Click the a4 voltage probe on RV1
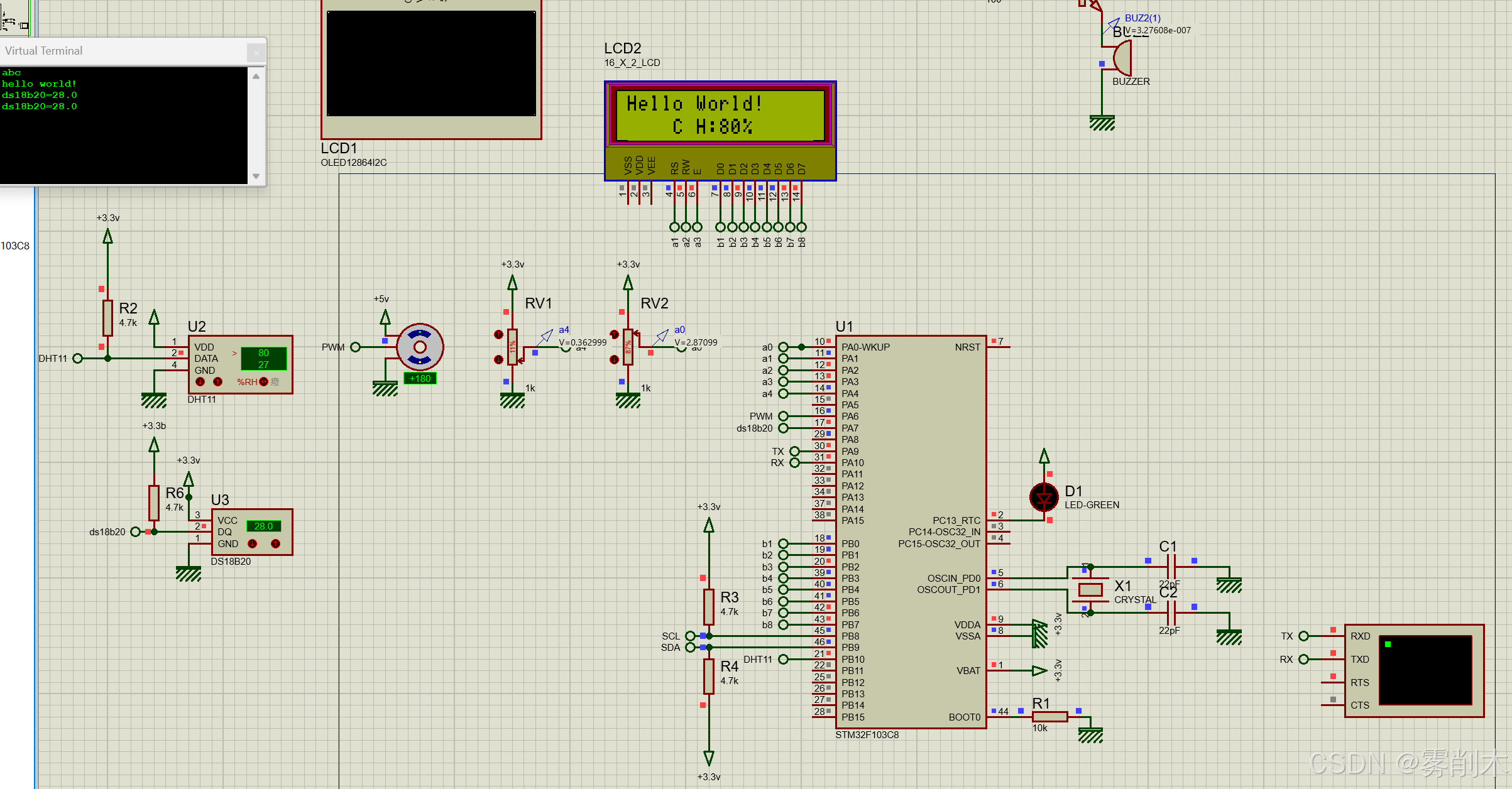Image resolution: width=1512 pixels, height=789 pixels. coord(545,337)
